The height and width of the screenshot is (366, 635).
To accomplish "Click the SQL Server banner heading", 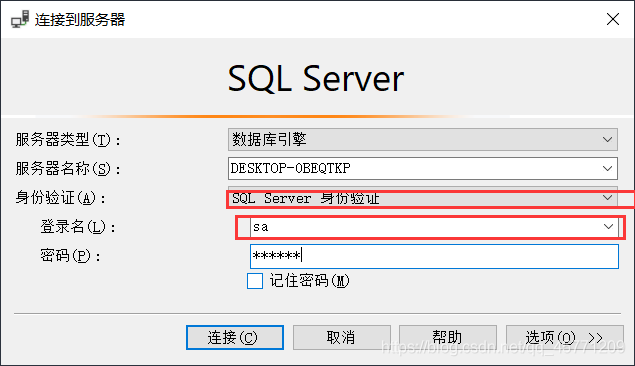I will [315, 79].
